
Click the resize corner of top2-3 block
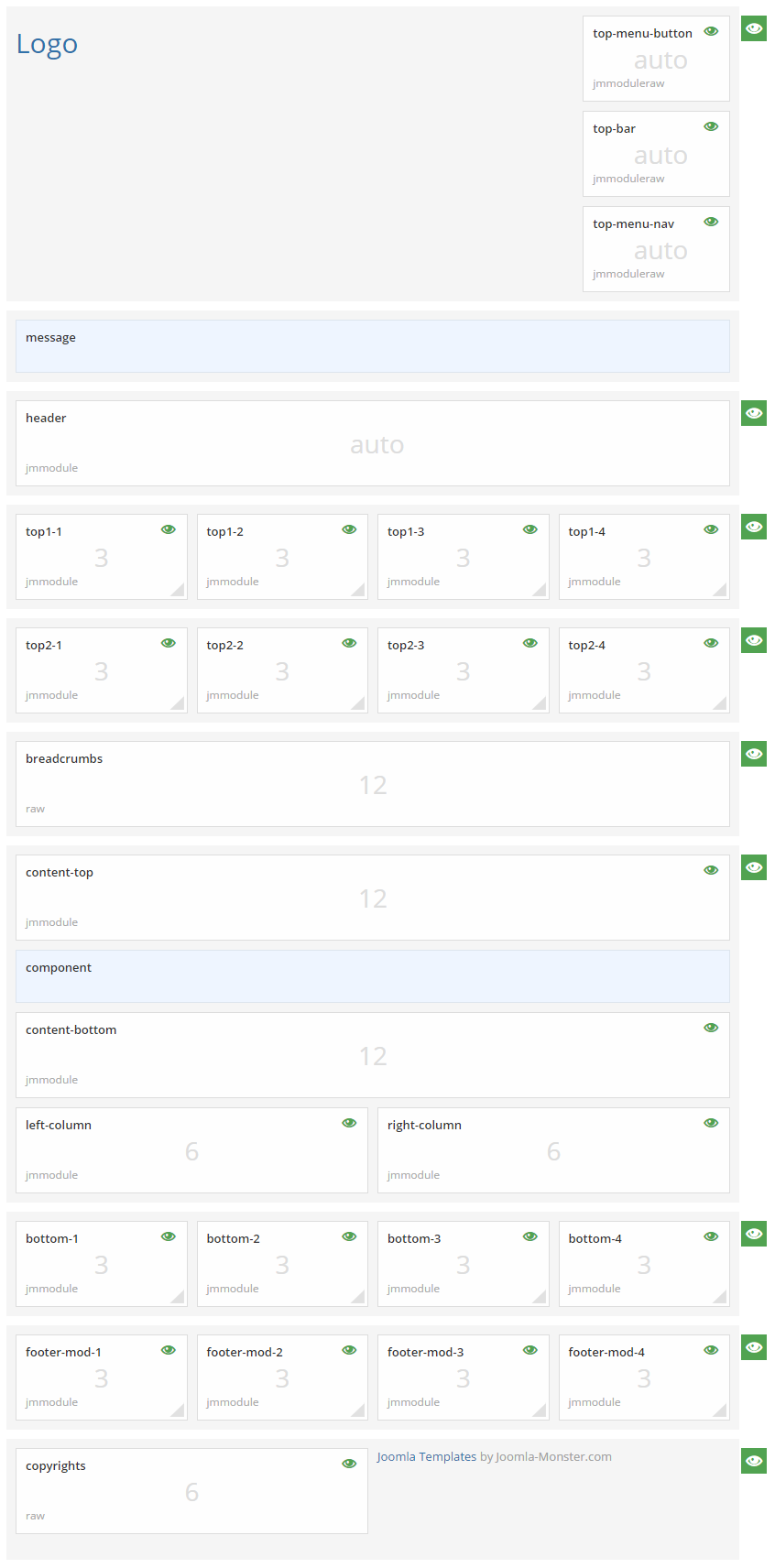tap(540, 703)
